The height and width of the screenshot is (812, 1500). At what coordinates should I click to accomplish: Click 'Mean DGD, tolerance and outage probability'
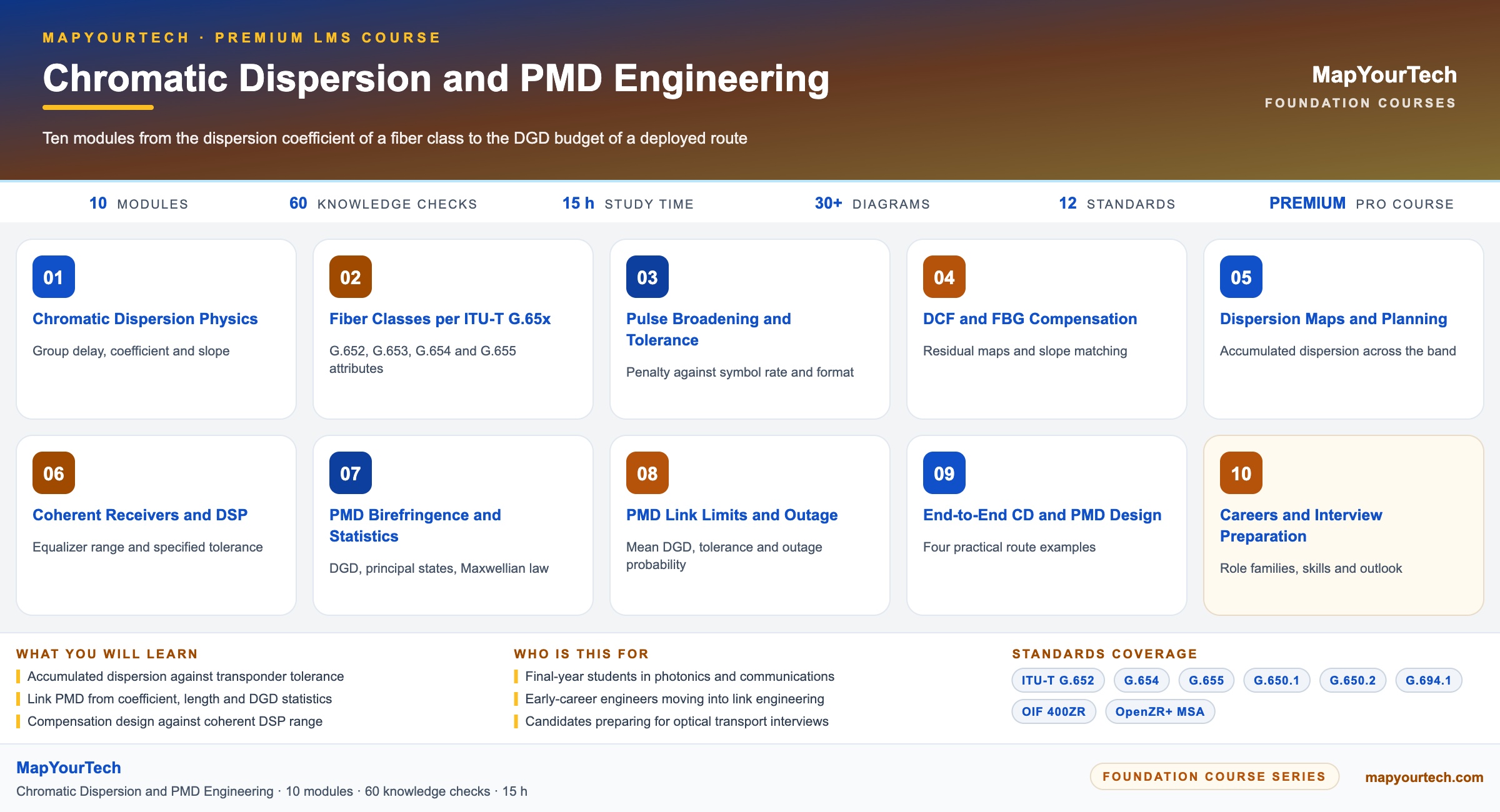coord(724,556)
